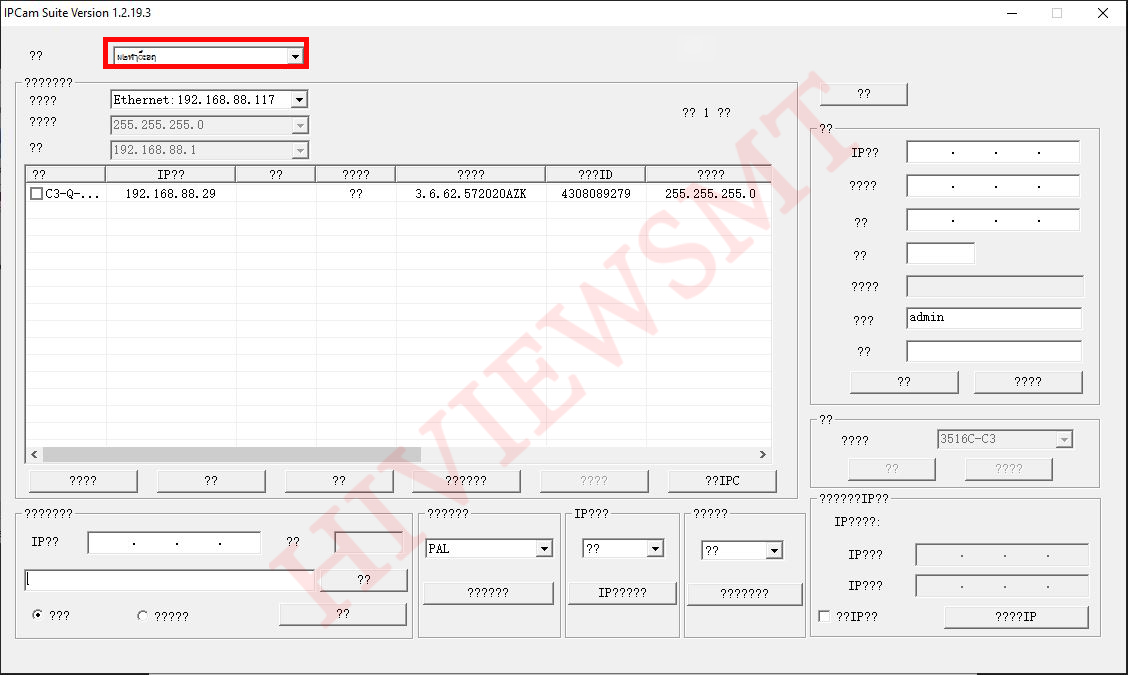The width and height of the screenshot is (1128, 675).
Task: Tick the checkbox for device C3-Q
Action: 36,194
